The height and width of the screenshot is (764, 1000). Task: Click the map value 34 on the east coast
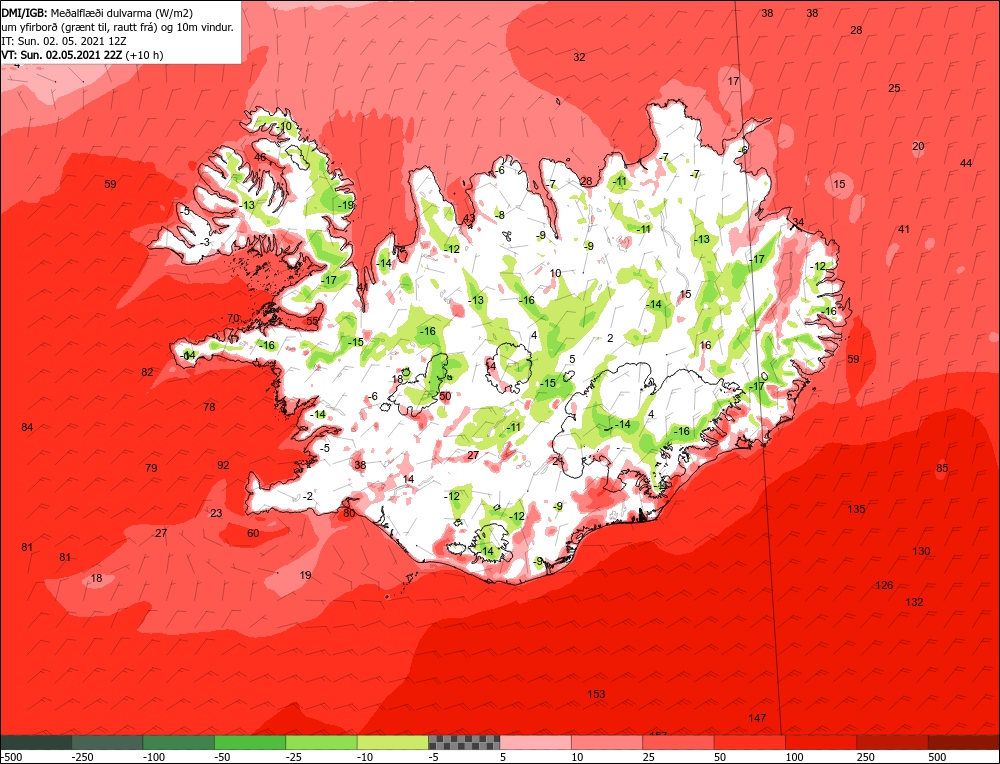[798, 222]
